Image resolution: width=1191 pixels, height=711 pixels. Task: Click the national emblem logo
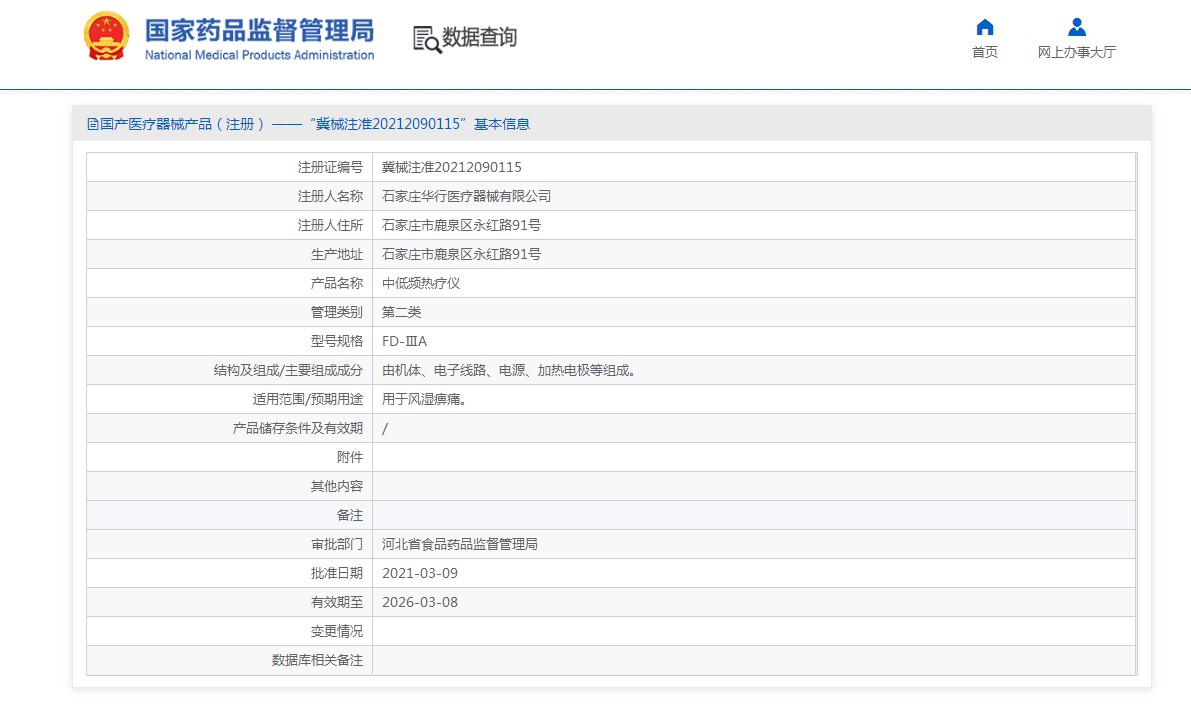click(x=106, y=36)
